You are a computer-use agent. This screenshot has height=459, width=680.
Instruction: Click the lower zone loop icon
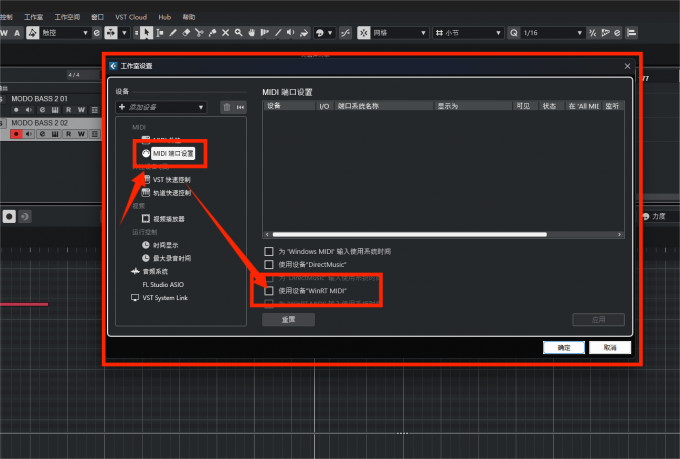point(25,216)
